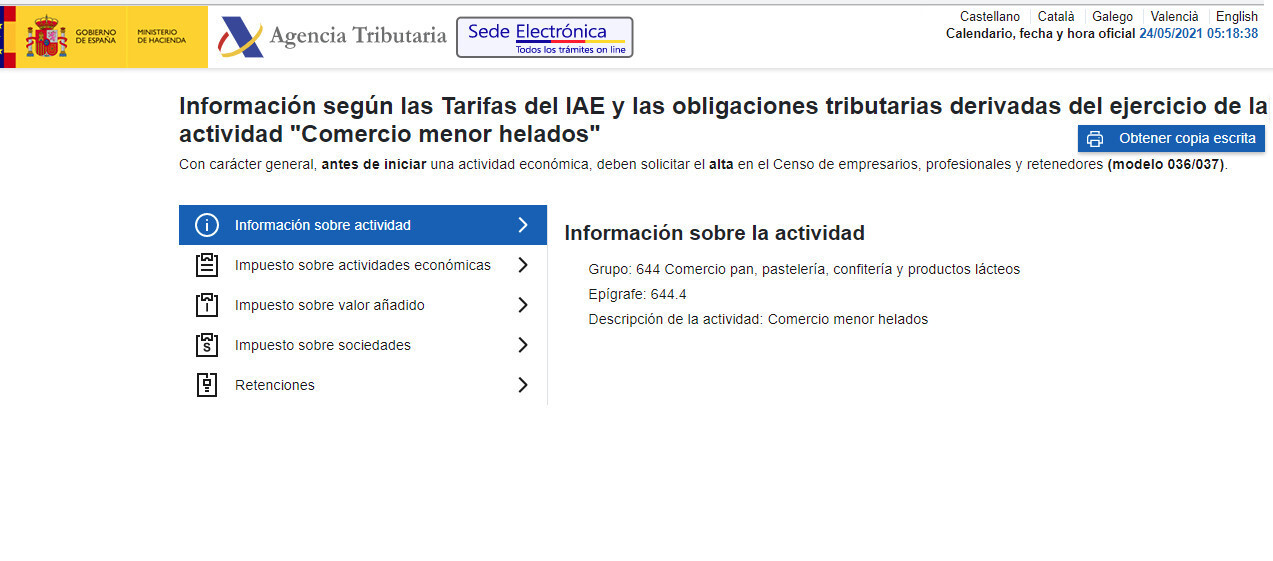Choose the Galego language link
1273x561 pixels.
pyautogui.click(x=1112, y=16)
